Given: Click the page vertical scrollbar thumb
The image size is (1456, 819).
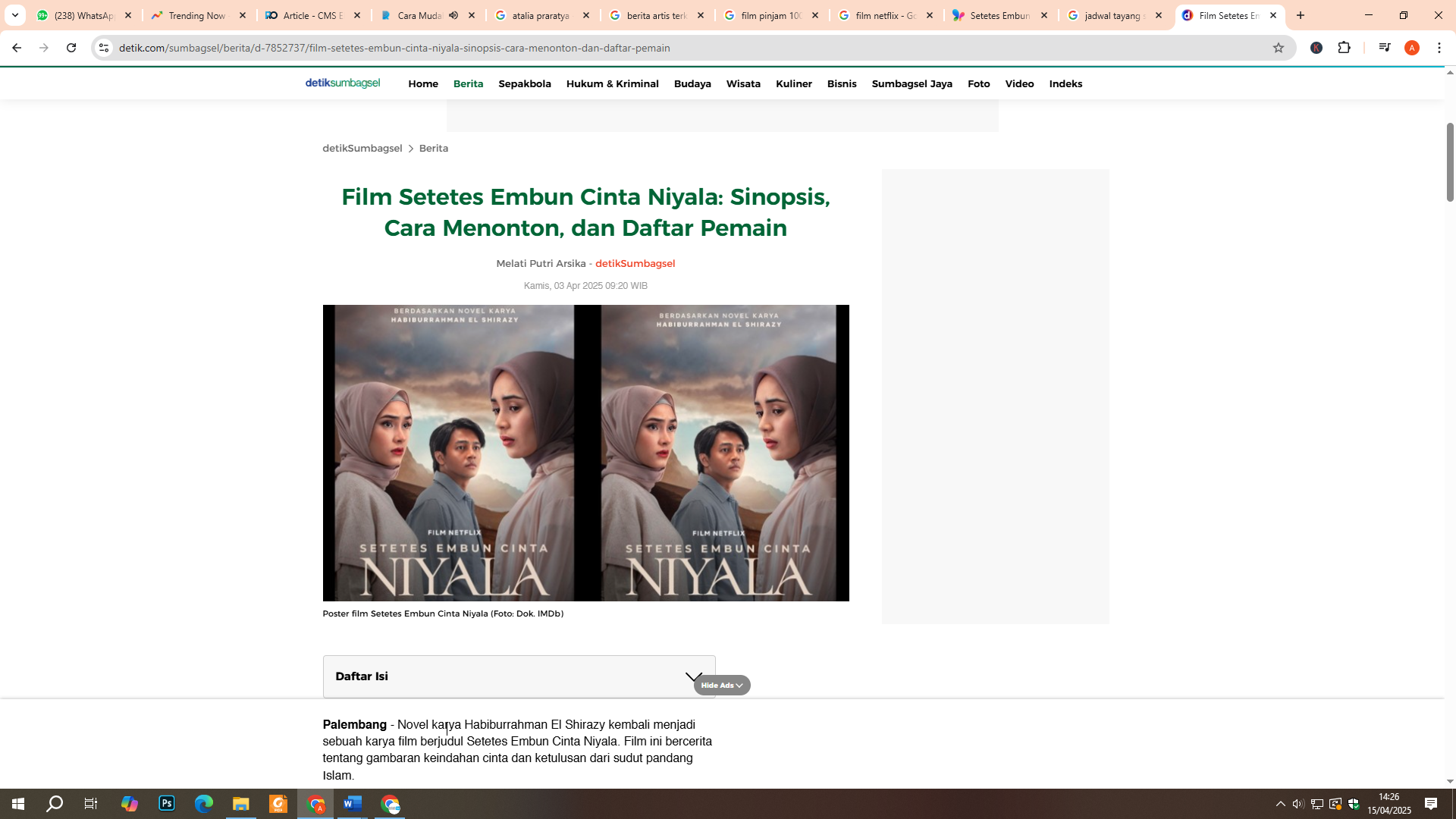Looking at the screenshot, I should pyautogui.click(x=1450, y=162).
